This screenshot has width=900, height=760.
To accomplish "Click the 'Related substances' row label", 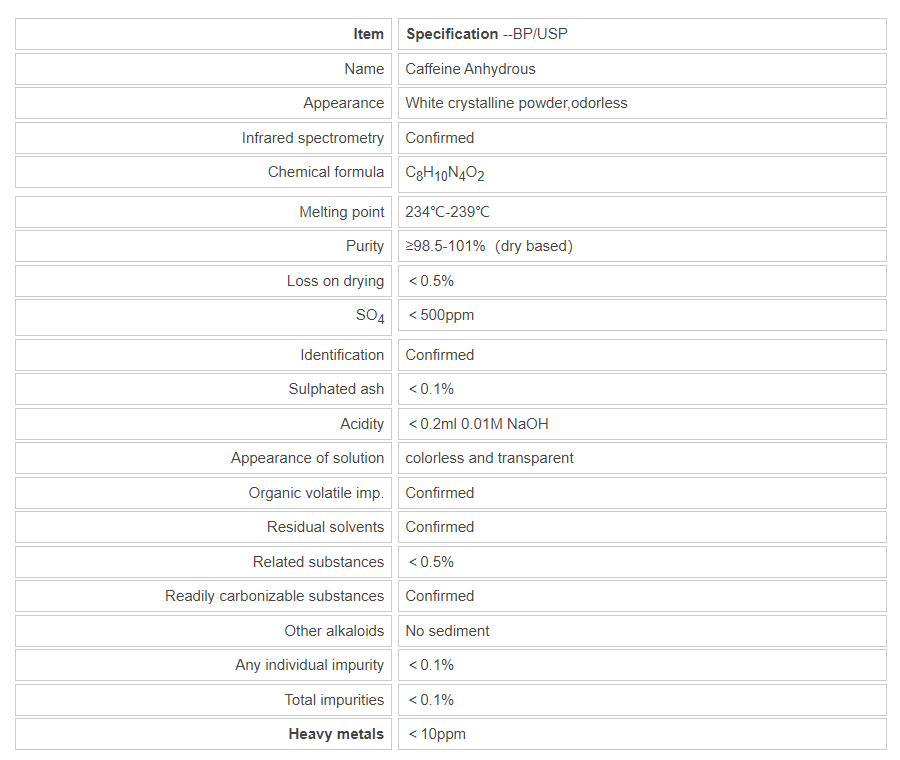I will tap(318, 562).
